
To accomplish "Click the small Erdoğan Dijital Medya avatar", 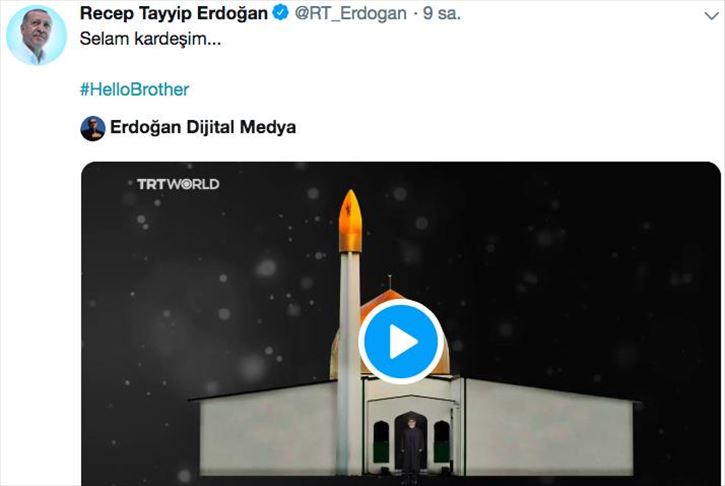I will pos(92,128).
